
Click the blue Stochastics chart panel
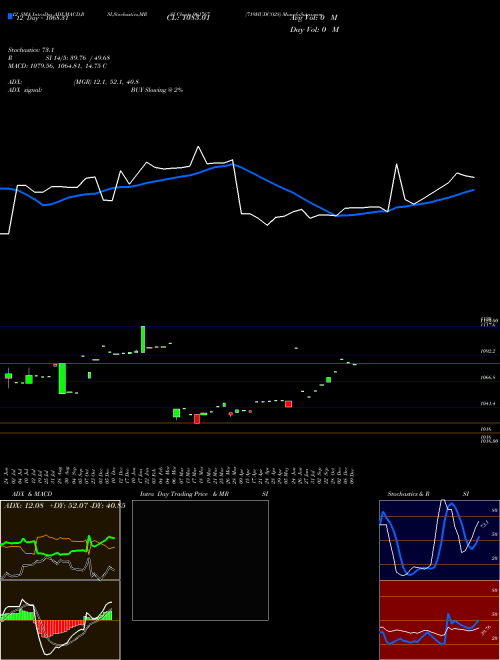pyautogui.click(x=439, y=540)
